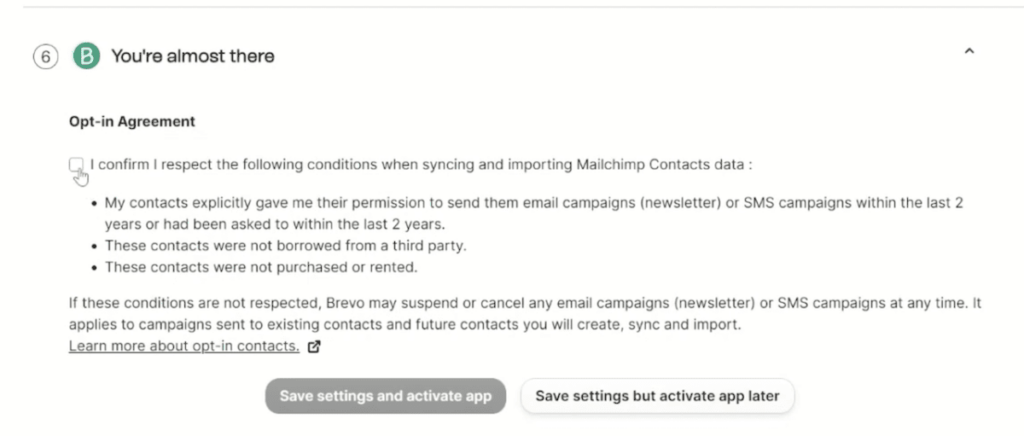Click 'not borrowed from a third party' condition
This screenshot has height=436, width=1024.
(x=286, y=246)
